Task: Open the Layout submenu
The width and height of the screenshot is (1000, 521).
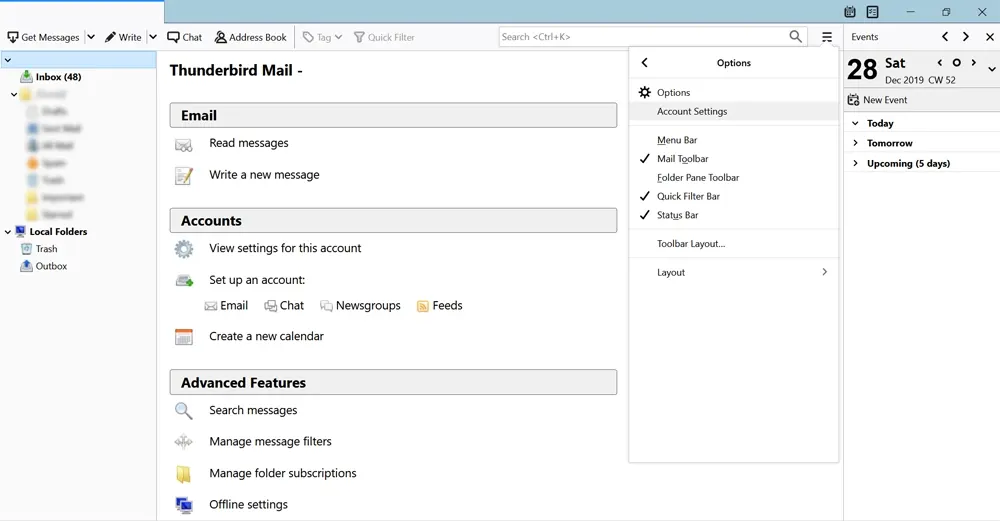Action: 733,272
